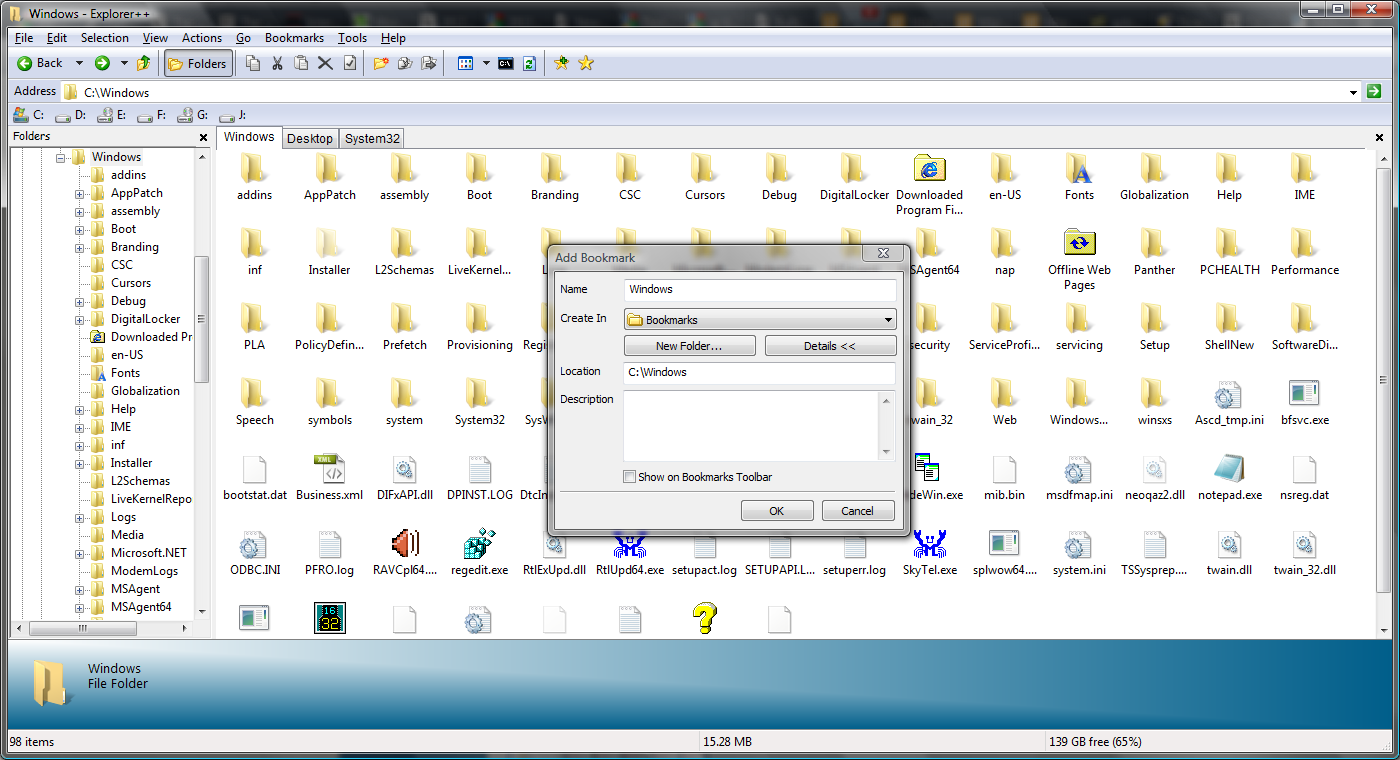
Task: Open the Back history dropdown arrow
Action: coord(79,63)
